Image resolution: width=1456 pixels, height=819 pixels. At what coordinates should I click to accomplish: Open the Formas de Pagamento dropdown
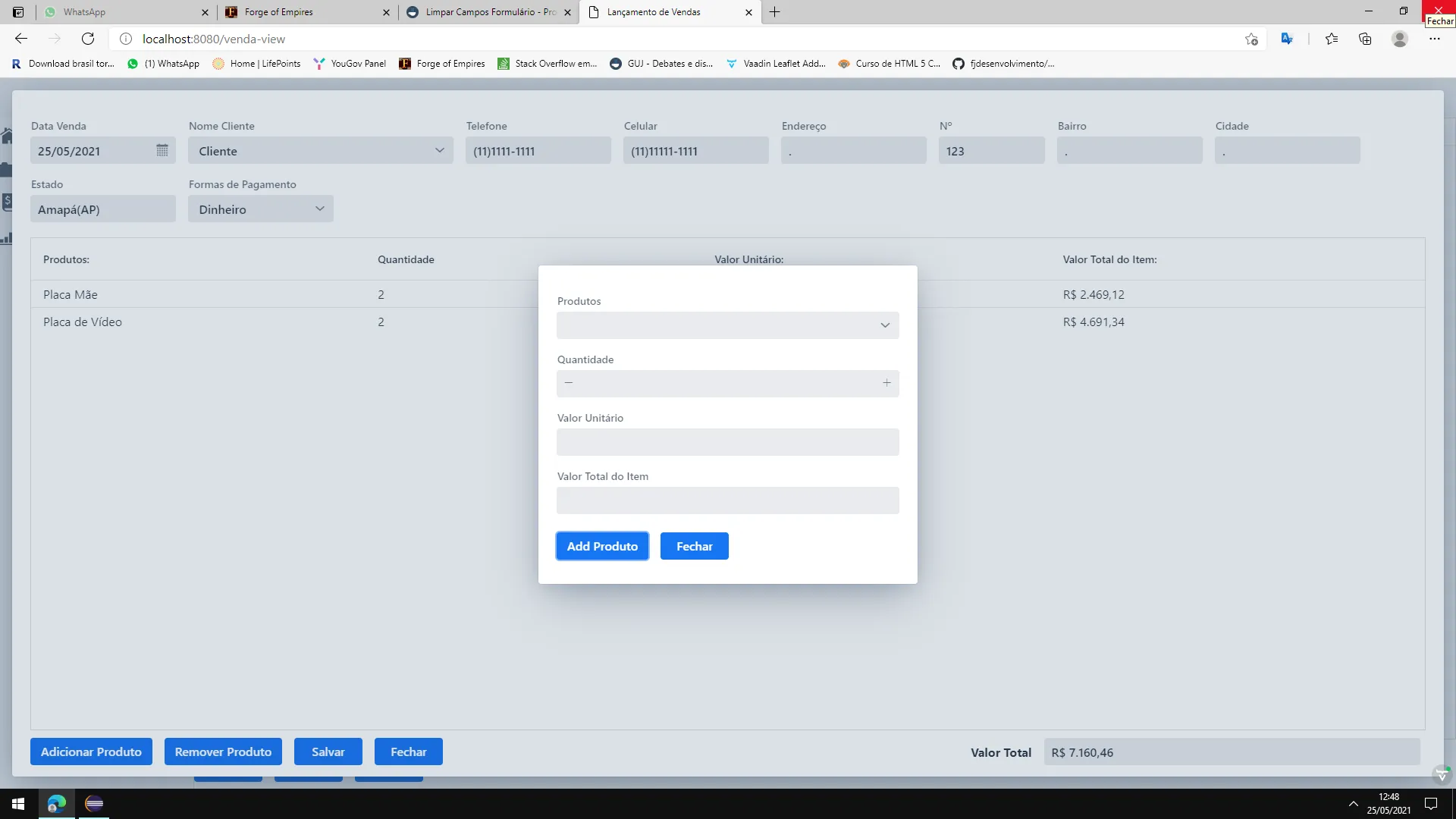[x=319, y=209]
